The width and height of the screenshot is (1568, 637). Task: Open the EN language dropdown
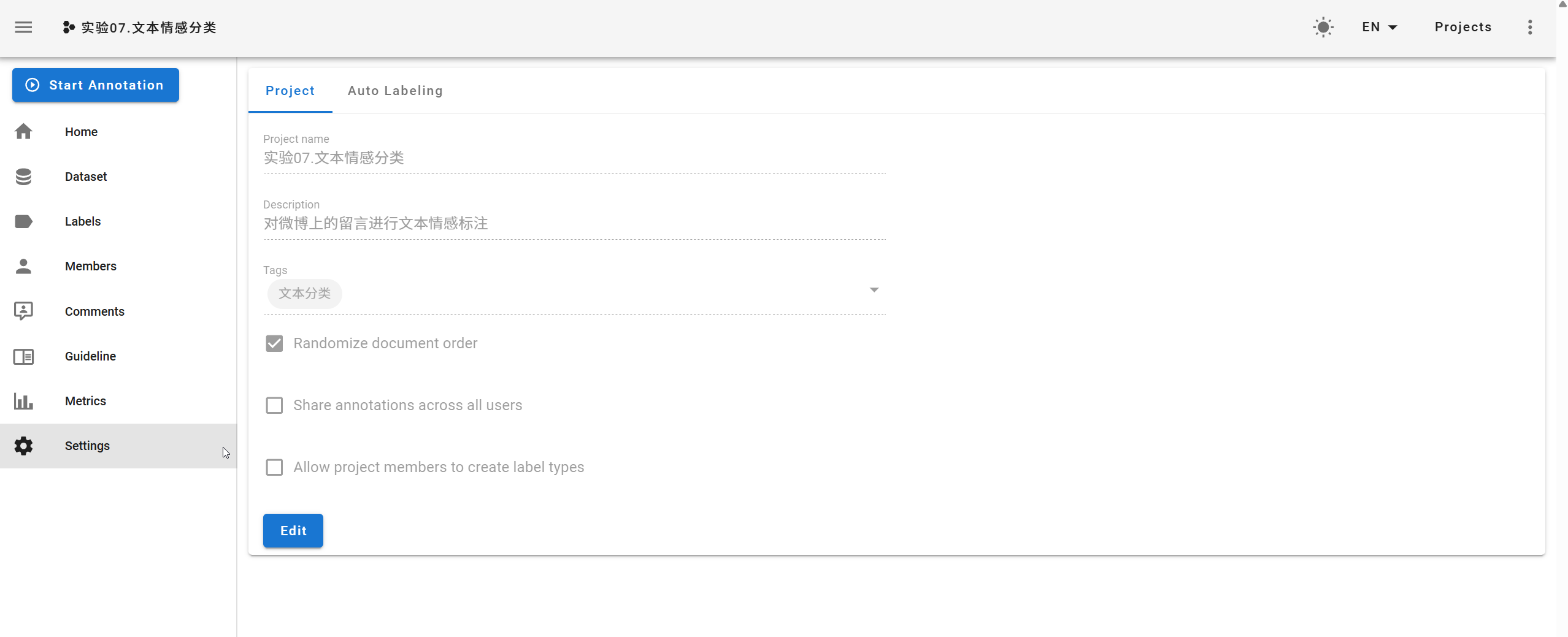pyautogui.click(x=1379, y=28)
